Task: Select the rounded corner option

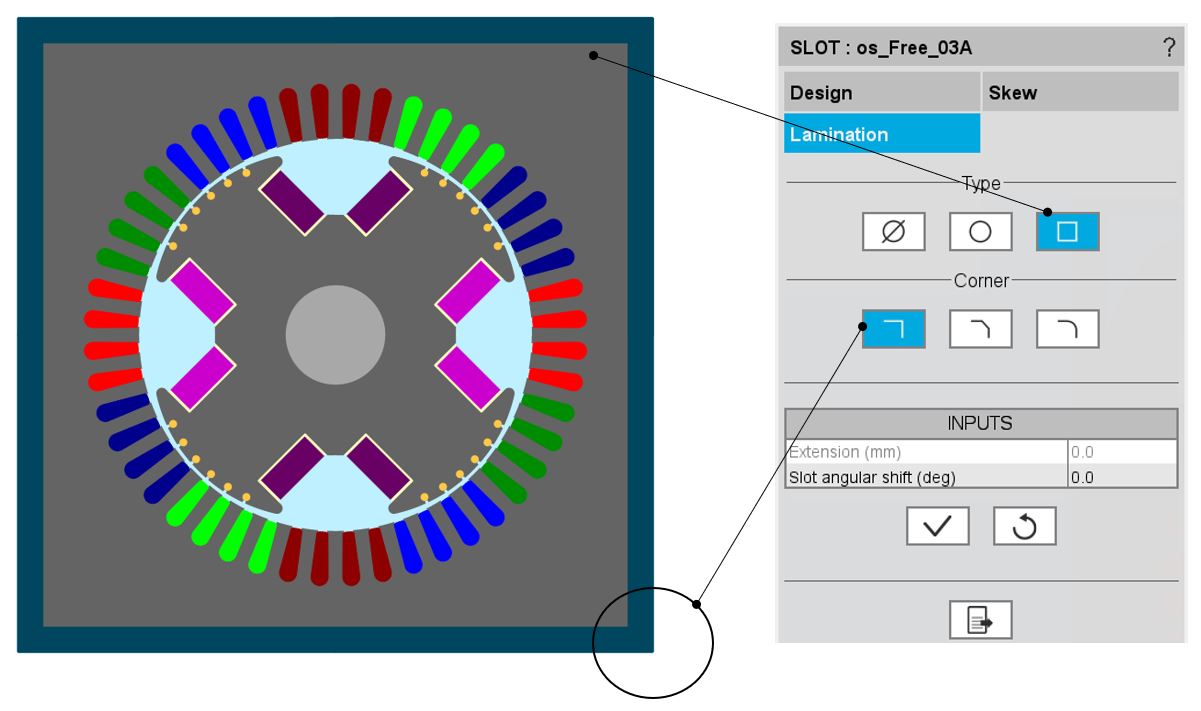Action: (1067, 329)
